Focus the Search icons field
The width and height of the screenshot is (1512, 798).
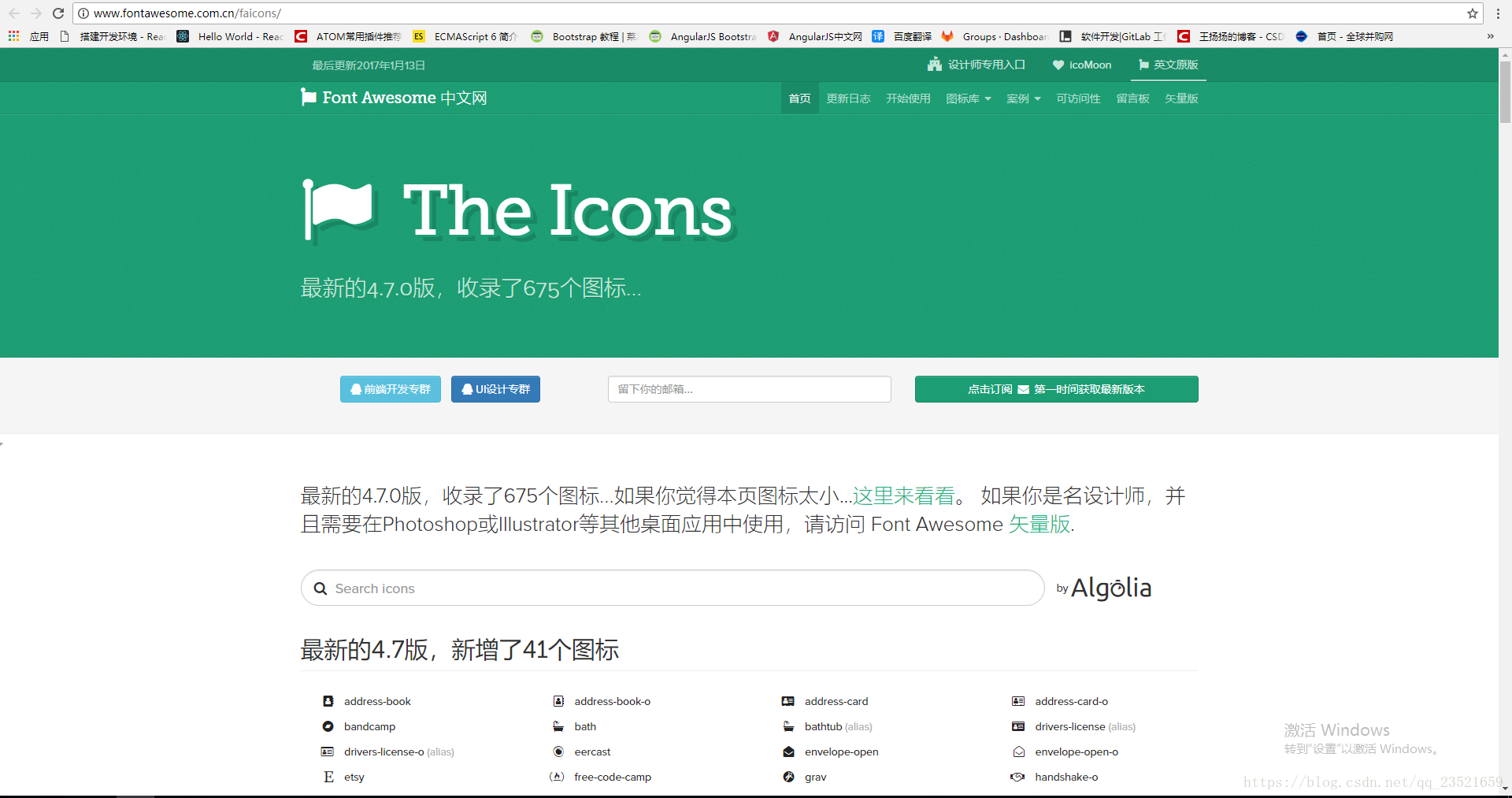pyautogui.click(x=673, y=588)
